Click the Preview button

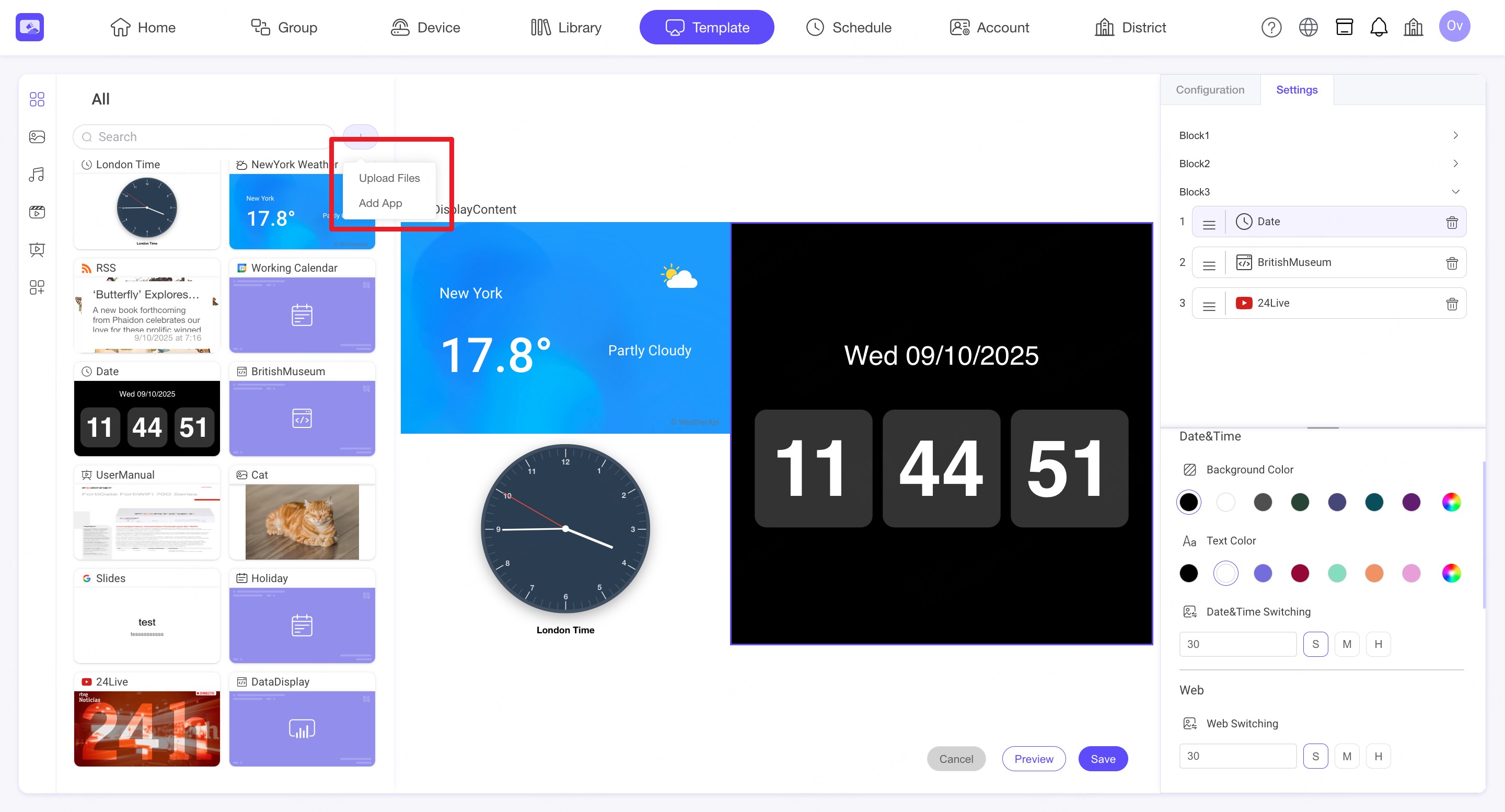click(x=1033, y=758)
